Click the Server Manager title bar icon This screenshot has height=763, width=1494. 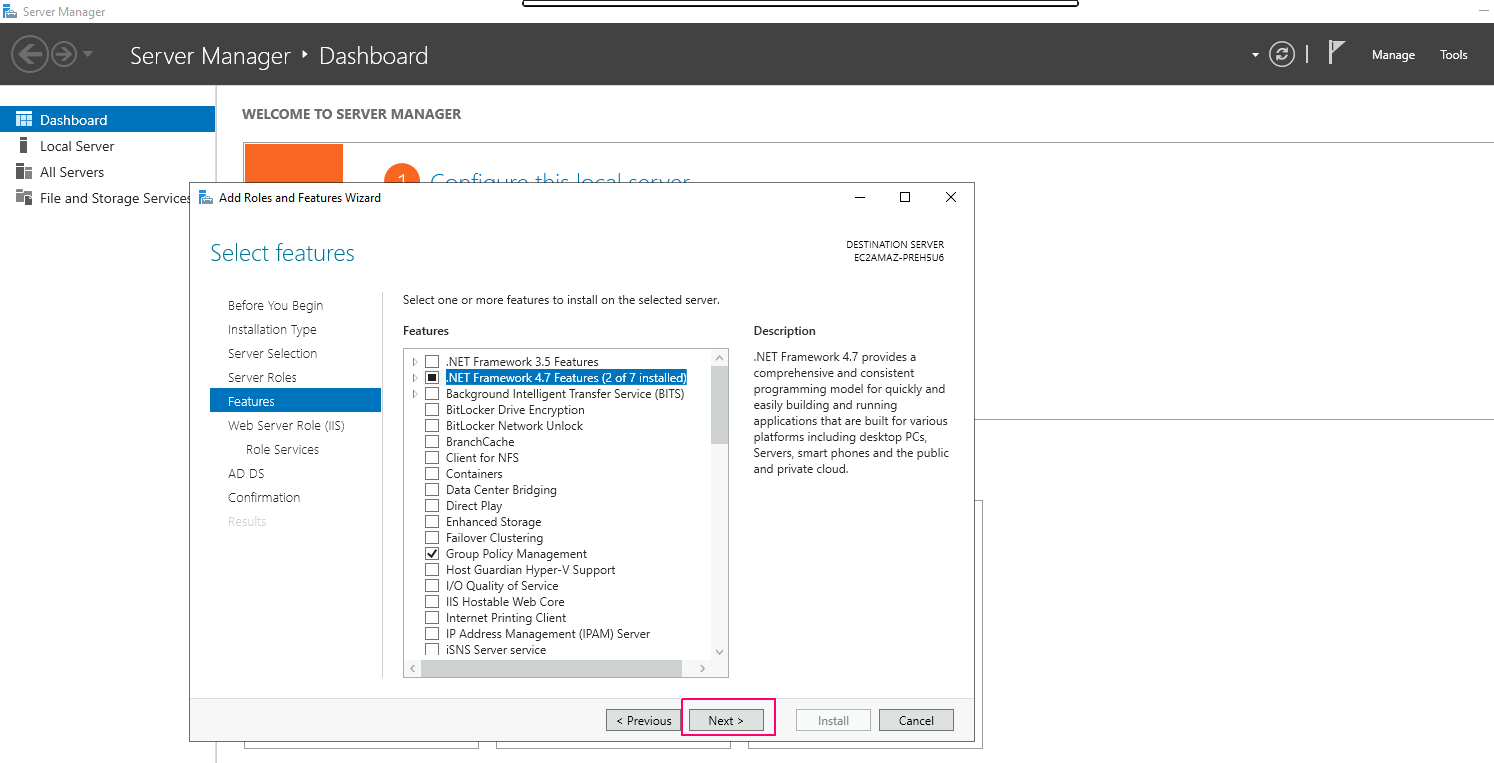tap(10, 12)
